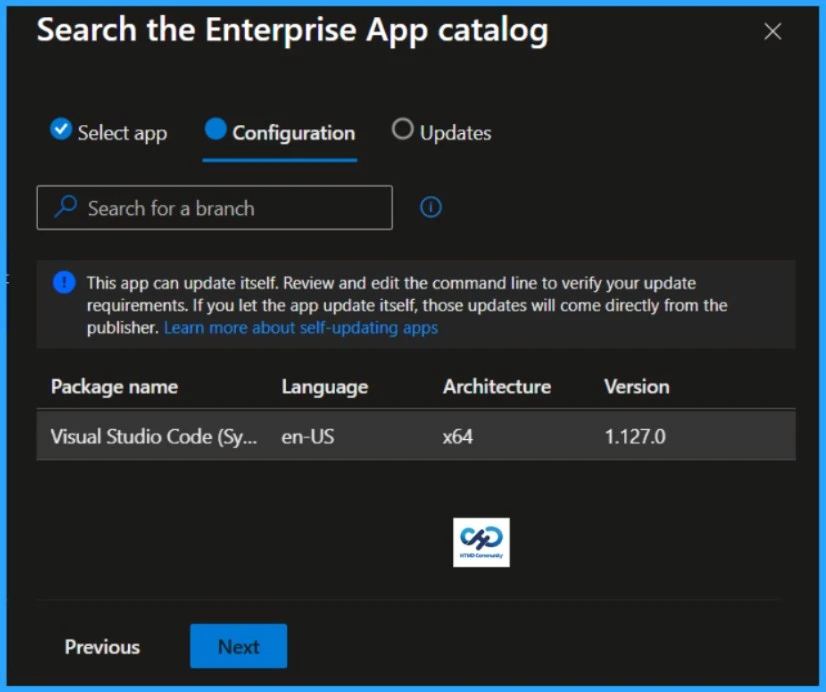Click the 1.127.0 version cell
This screenshot has width=826, height=692.
(635, 437)
